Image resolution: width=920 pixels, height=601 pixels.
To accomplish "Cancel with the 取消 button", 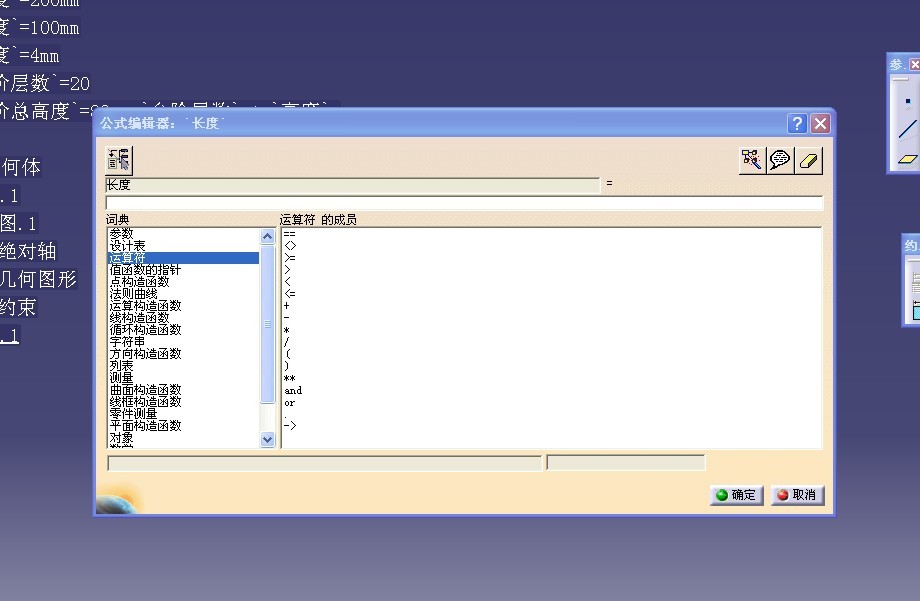I will point(797,495).
